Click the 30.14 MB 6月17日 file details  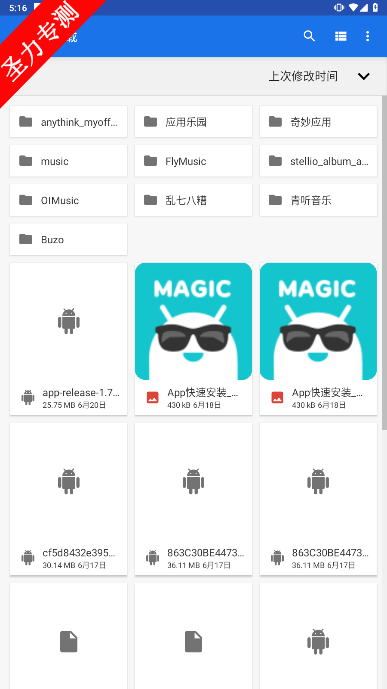(x=74, y=565)
